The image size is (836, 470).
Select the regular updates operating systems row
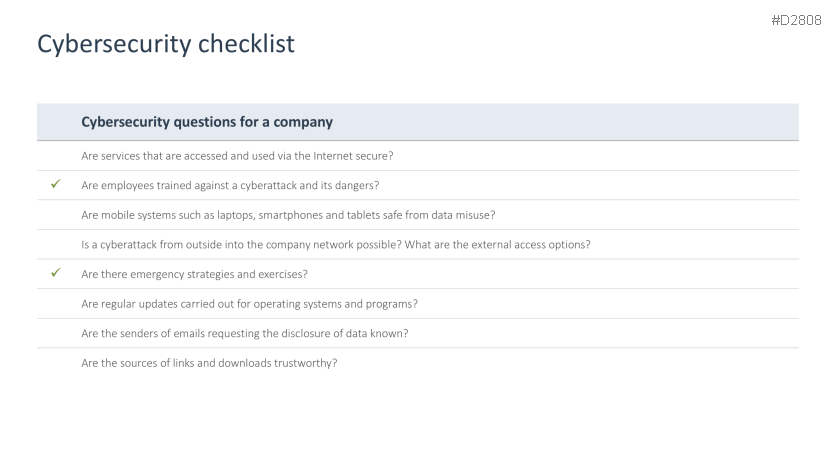point(249,303)
